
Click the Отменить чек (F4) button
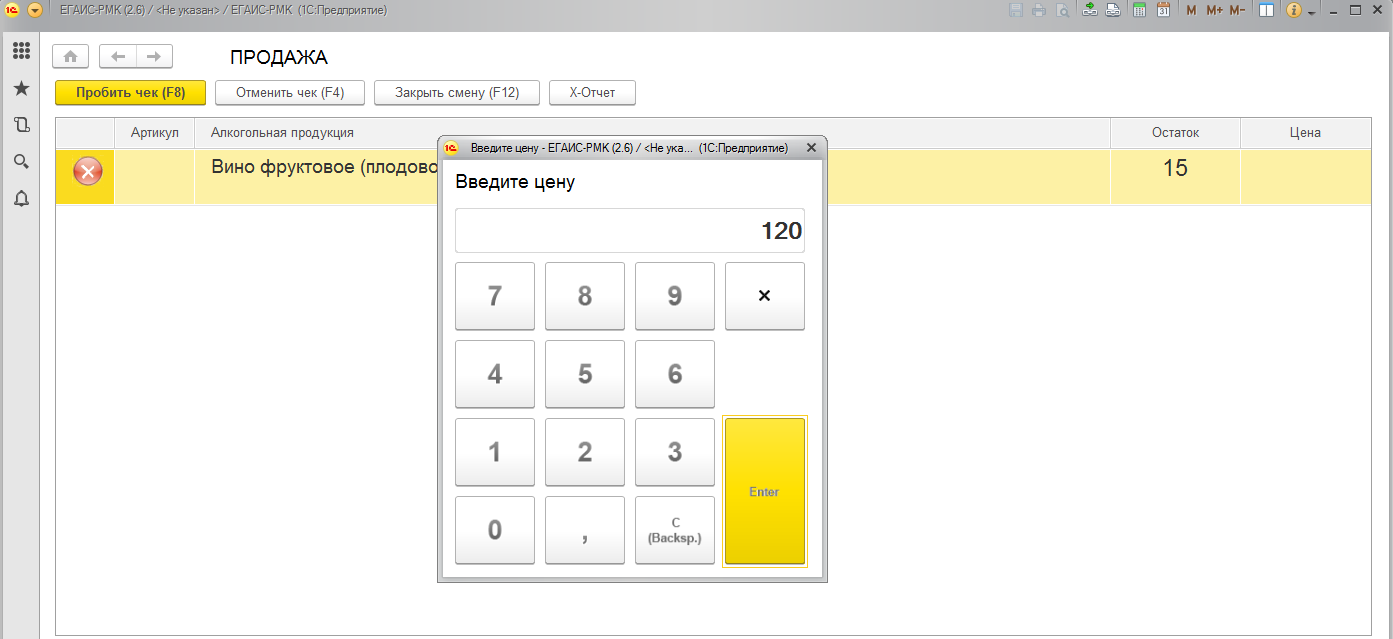coord(290,92)
